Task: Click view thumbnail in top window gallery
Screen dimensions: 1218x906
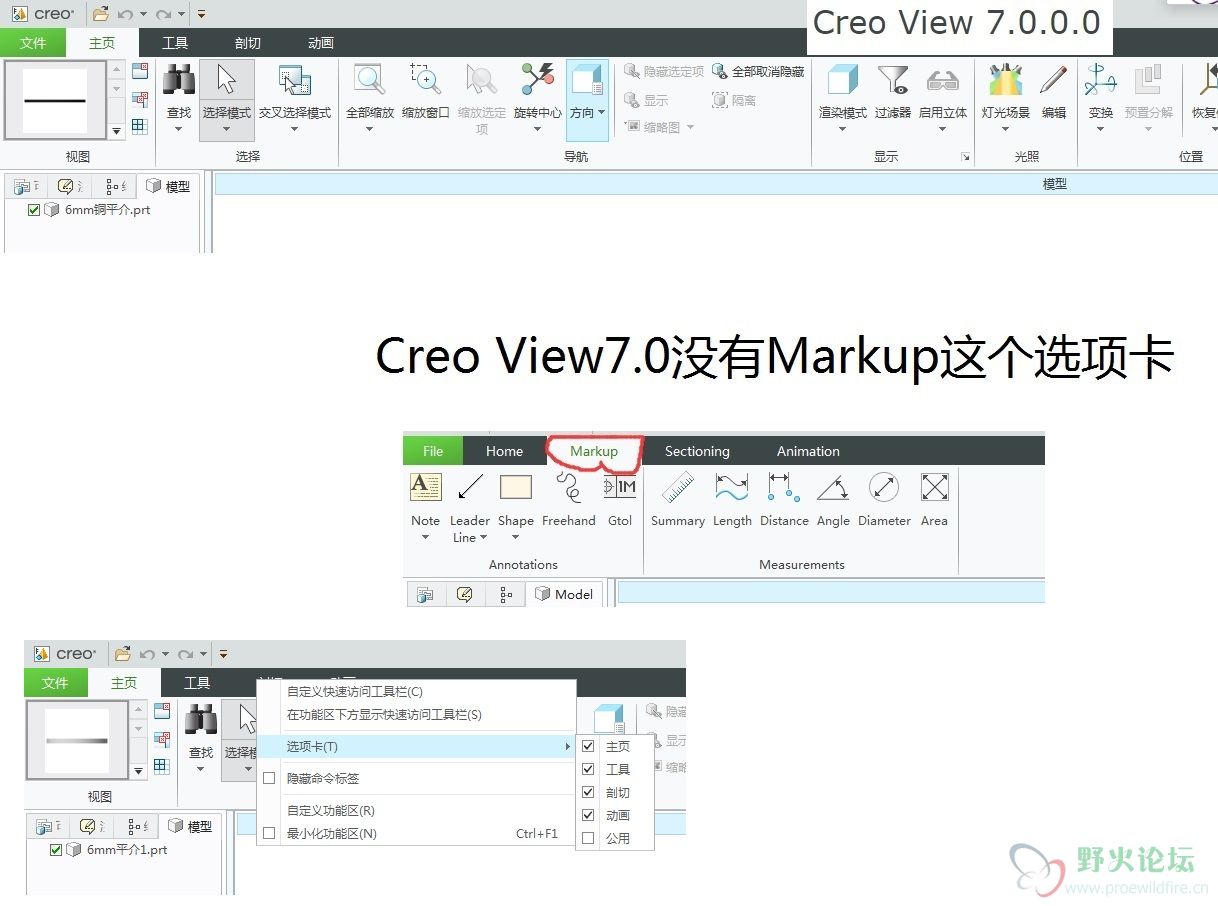Action: [x=55, y=100]
